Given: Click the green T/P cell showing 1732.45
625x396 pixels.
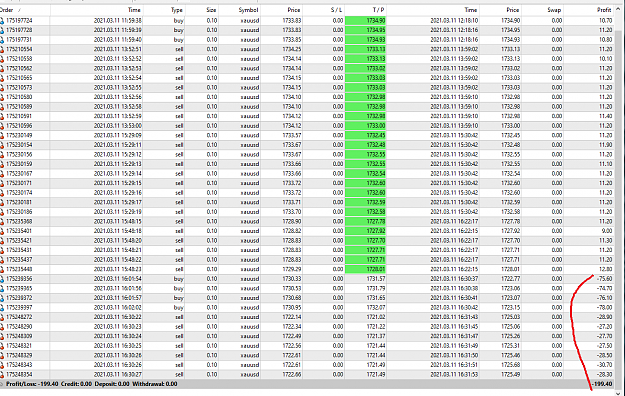Looking at the screenshot, I should [366, 135].
